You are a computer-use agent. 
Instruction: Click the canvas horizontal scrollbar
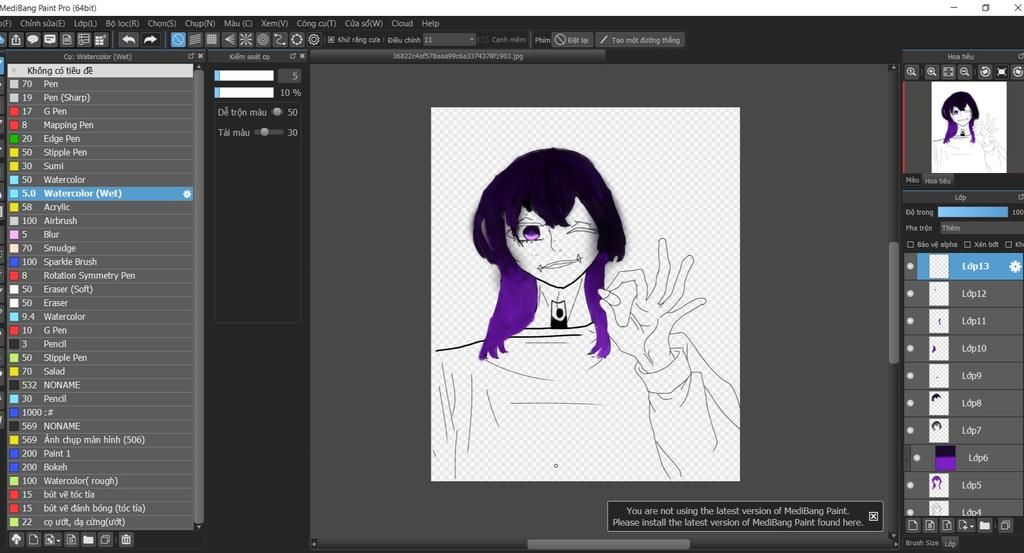609,544
